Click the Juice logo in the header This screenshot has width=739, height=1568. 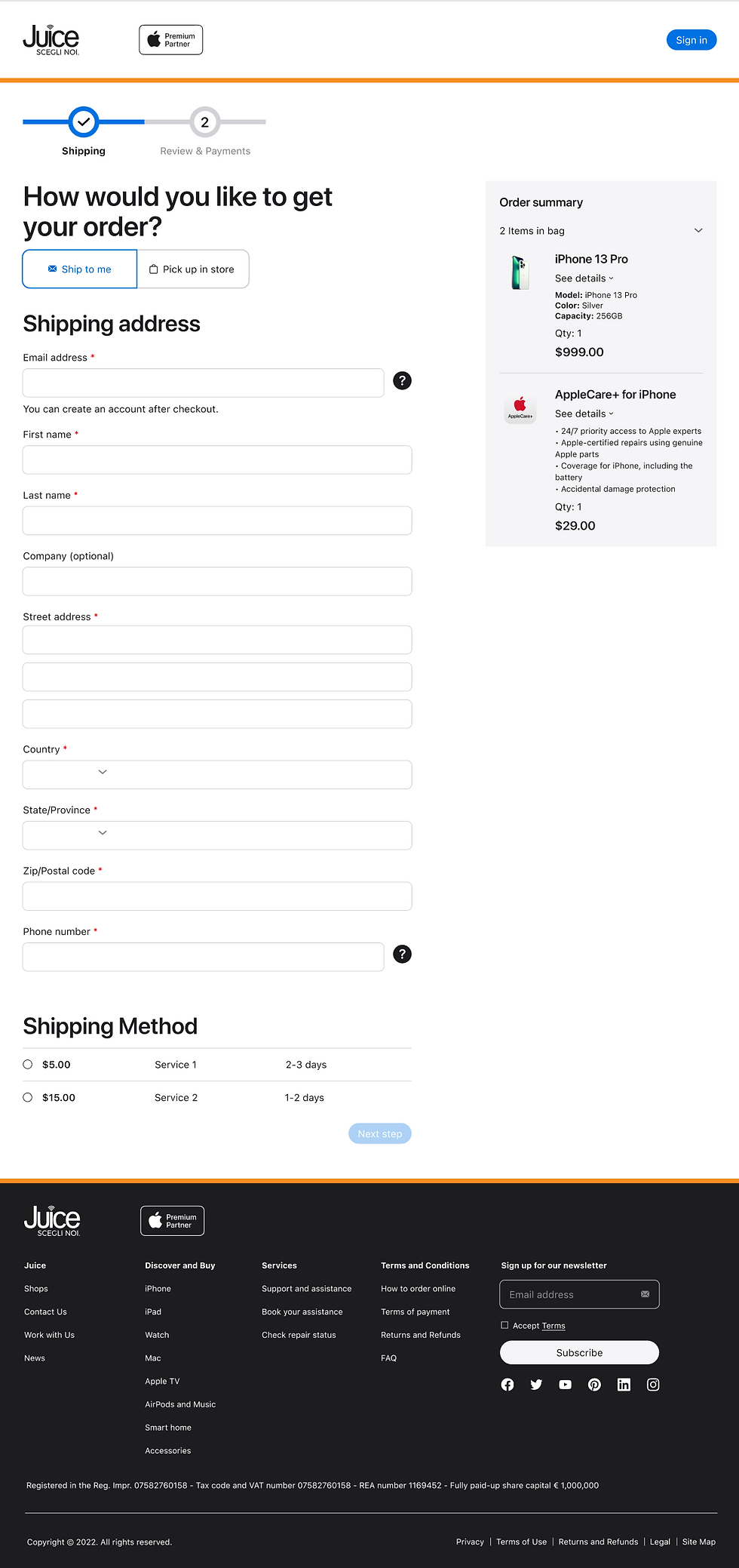51,39
